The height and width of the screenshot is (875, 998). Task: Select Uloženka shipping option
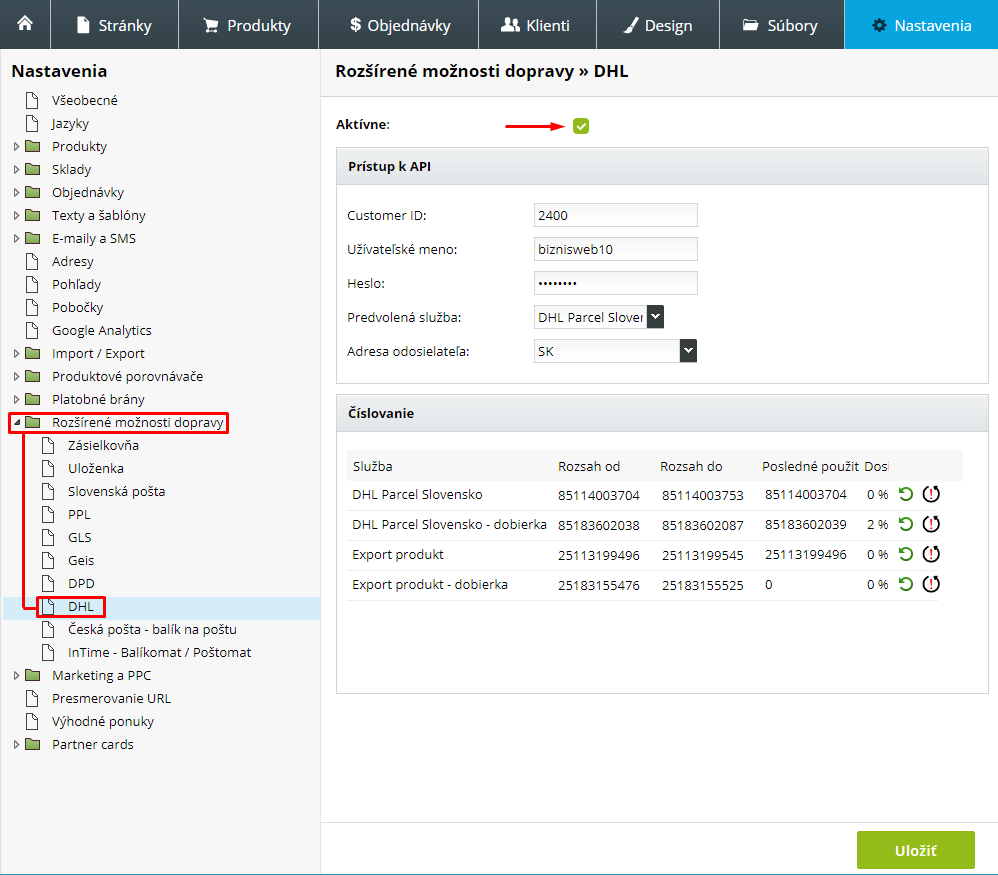point(95,468)
